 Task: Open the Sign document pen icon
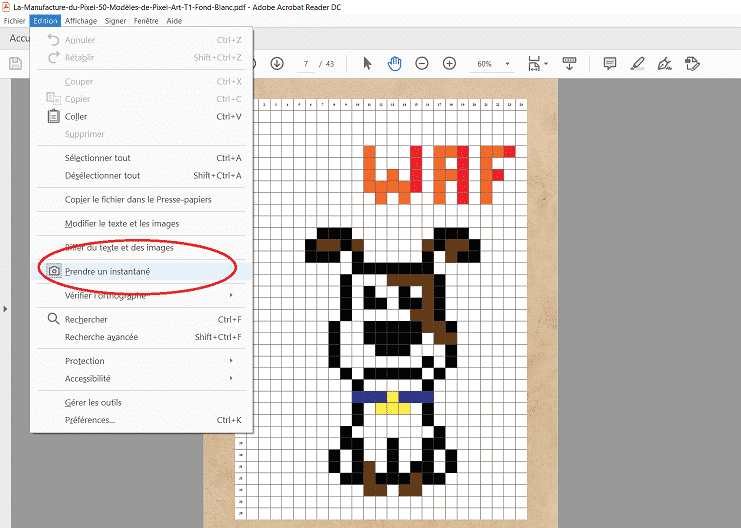tap(665, 63)
